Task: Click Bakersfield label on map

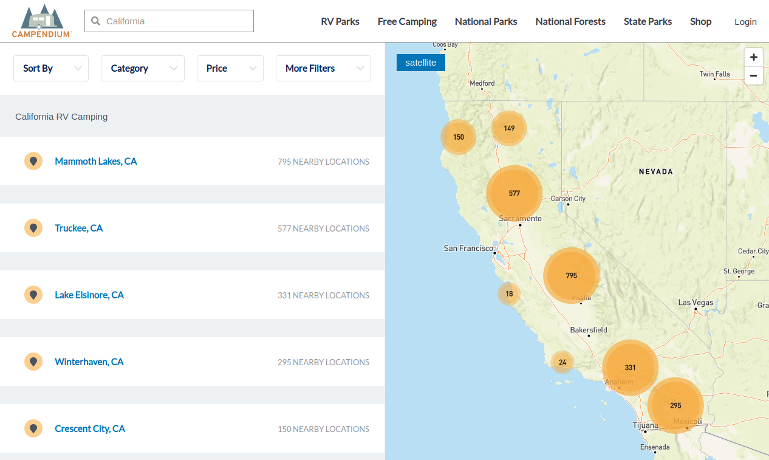Action: [589, 330]
